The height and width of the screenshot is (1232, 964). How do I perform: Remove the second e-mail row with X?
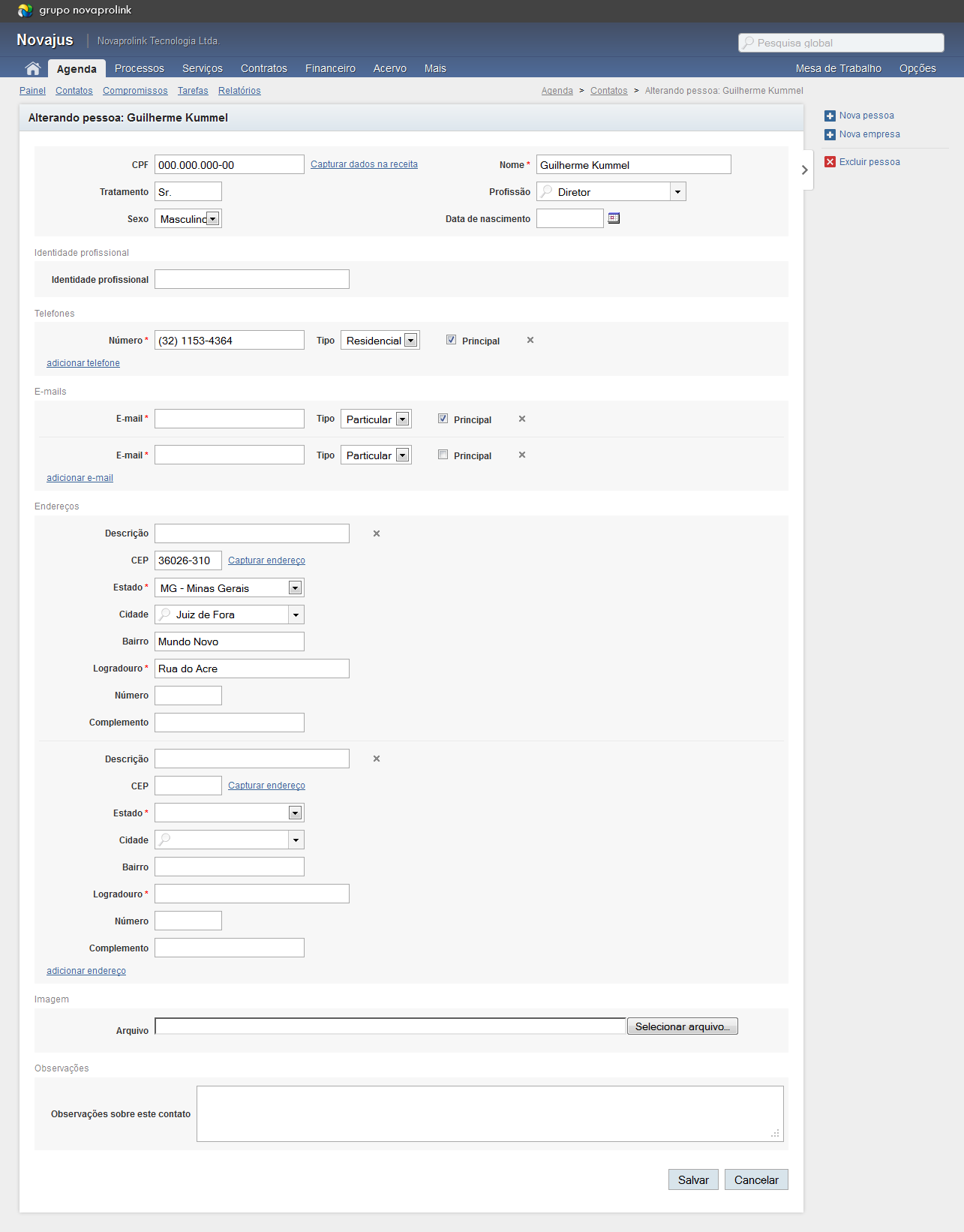(522, 455)
